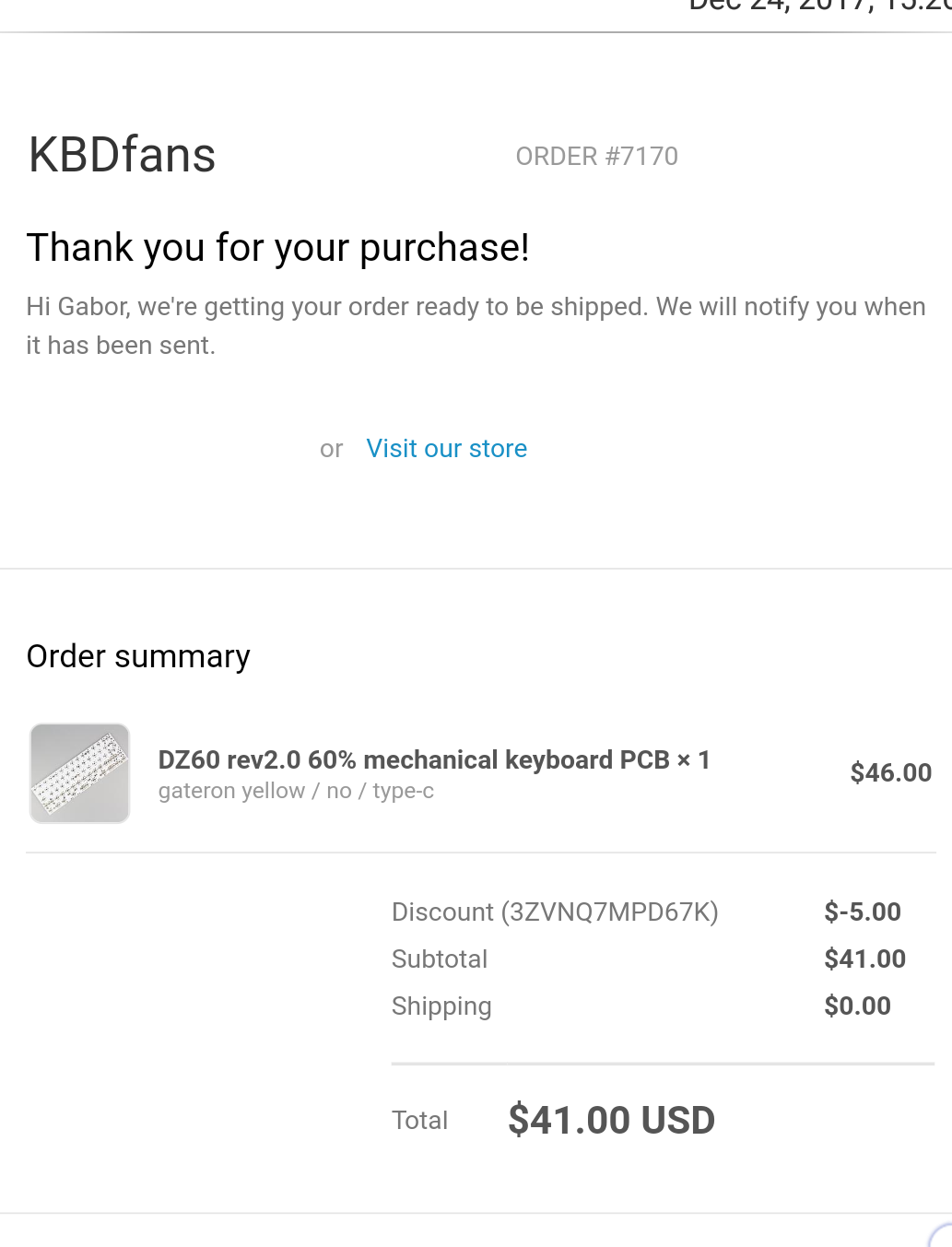Click the $0.00 shipping amount
952x1247 pixels.
point(858,1006)
